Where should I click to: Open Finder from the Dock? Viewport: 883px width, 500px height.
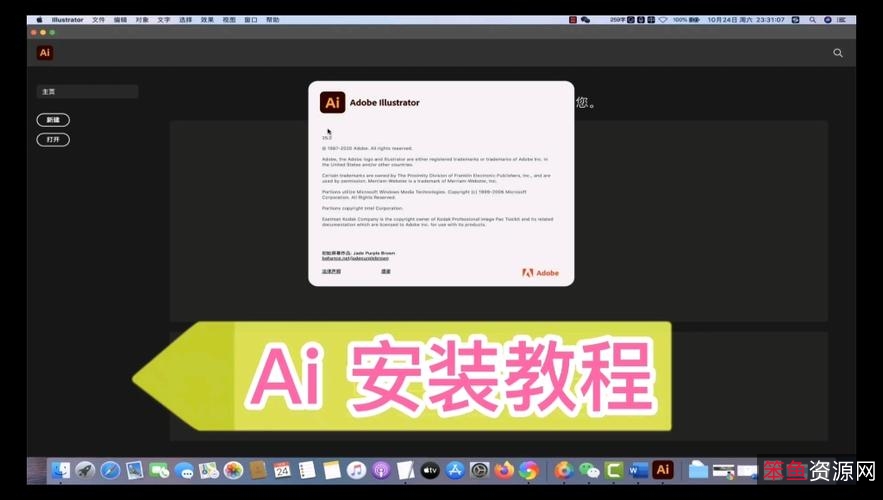coord(61,470)
